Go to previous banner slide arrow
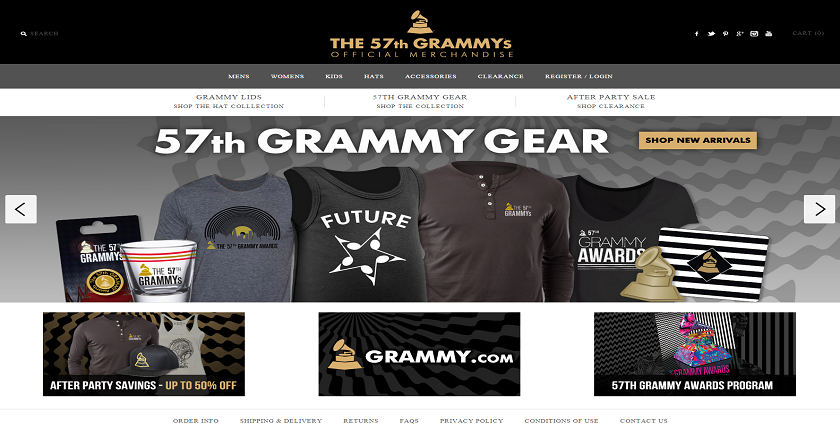Image resolution: width=840 pixels, height=433 pixels. 21,209
